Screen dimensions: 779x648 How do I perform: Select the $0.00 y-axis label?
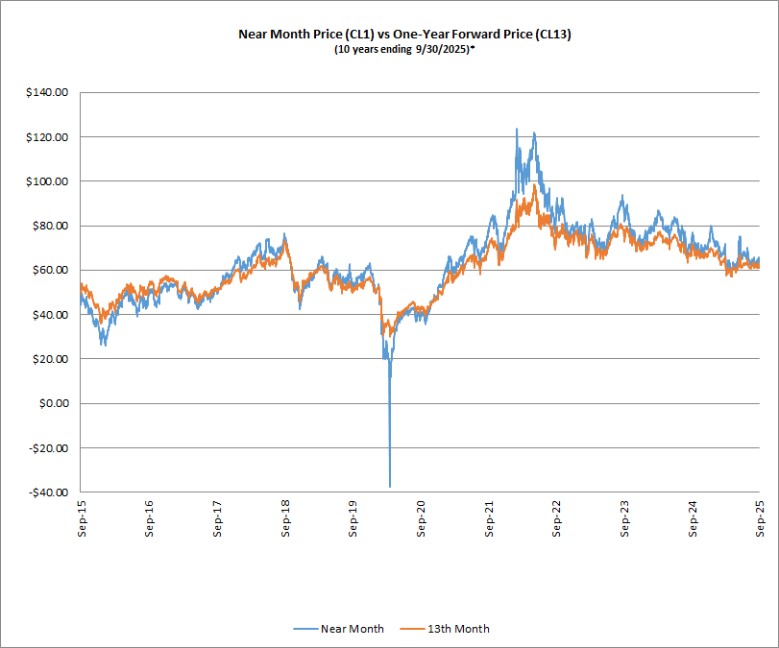point(51,404)
